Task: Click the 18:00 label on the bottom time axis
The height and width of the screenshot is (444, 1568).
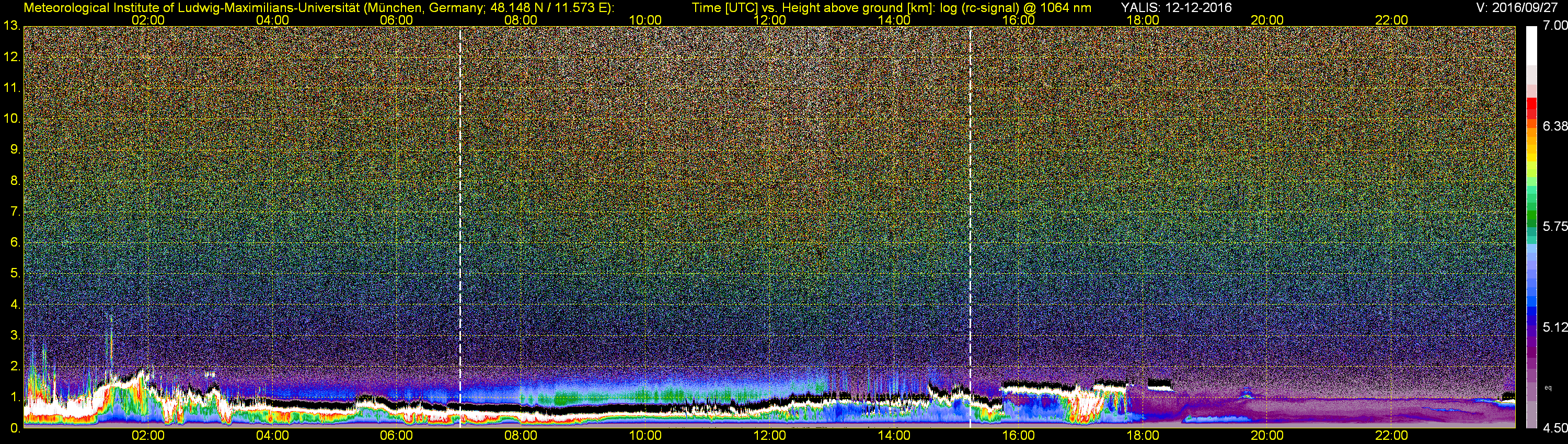Action: coord(1143,436)
